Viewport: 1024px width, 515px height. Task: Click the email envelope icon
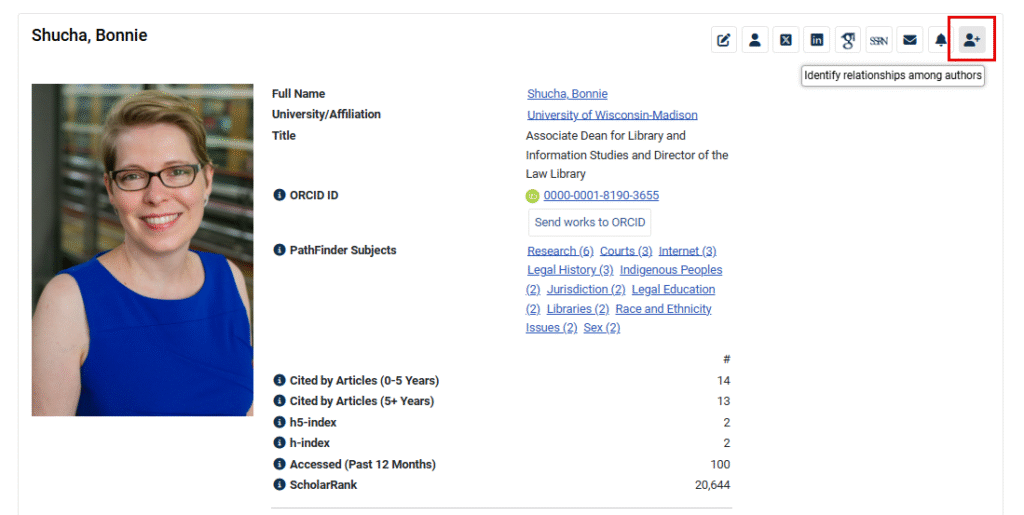pyautogui.click(x=909, y=40)
